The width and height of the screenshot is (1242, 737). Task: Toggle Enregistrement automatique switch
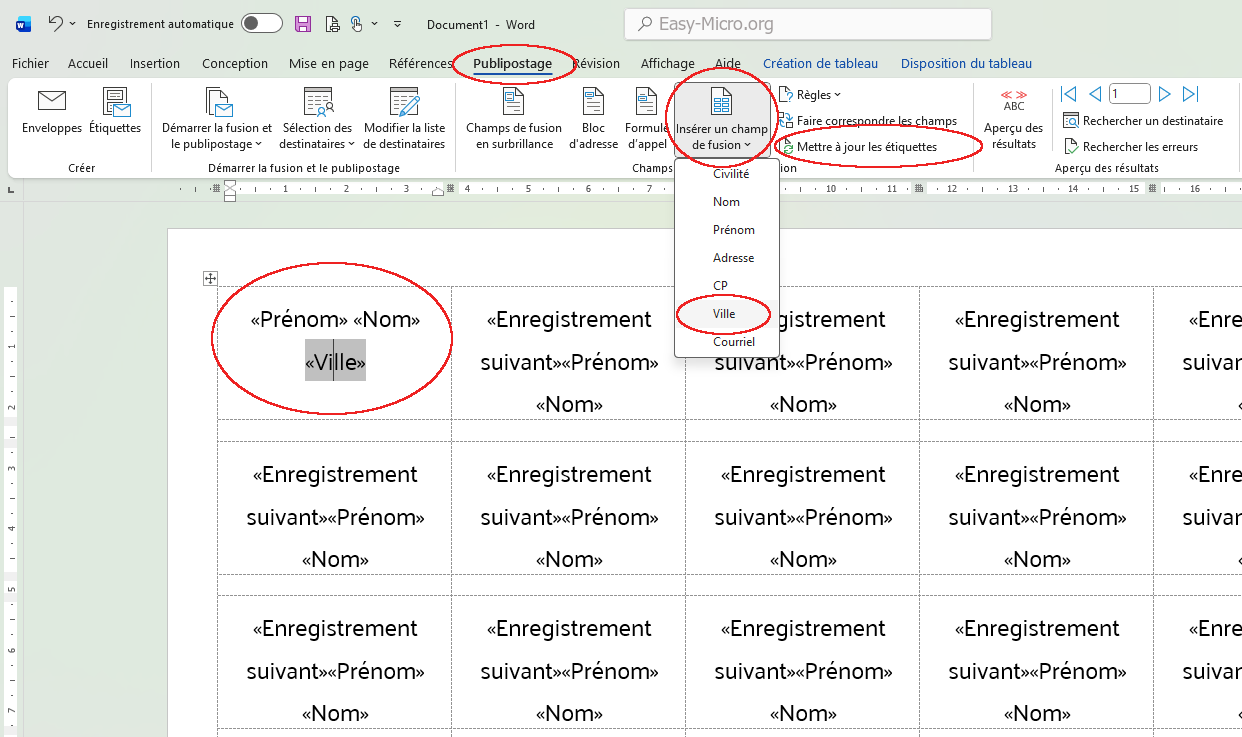pos(261,24)
